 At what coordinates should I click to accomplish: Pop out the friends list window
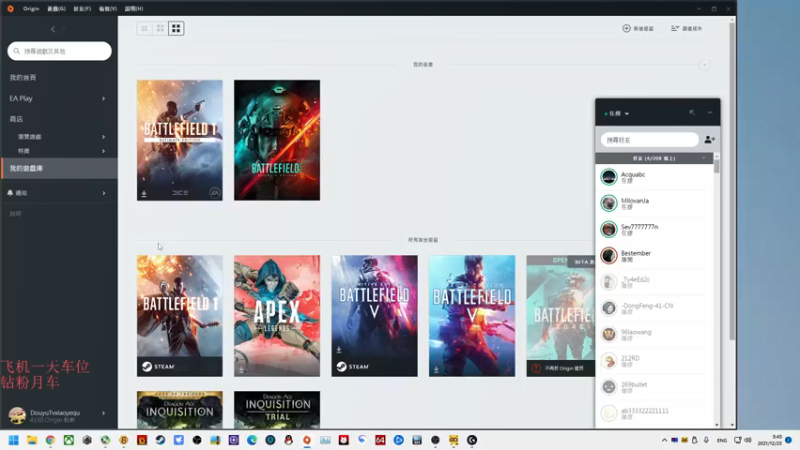(692, 113)
